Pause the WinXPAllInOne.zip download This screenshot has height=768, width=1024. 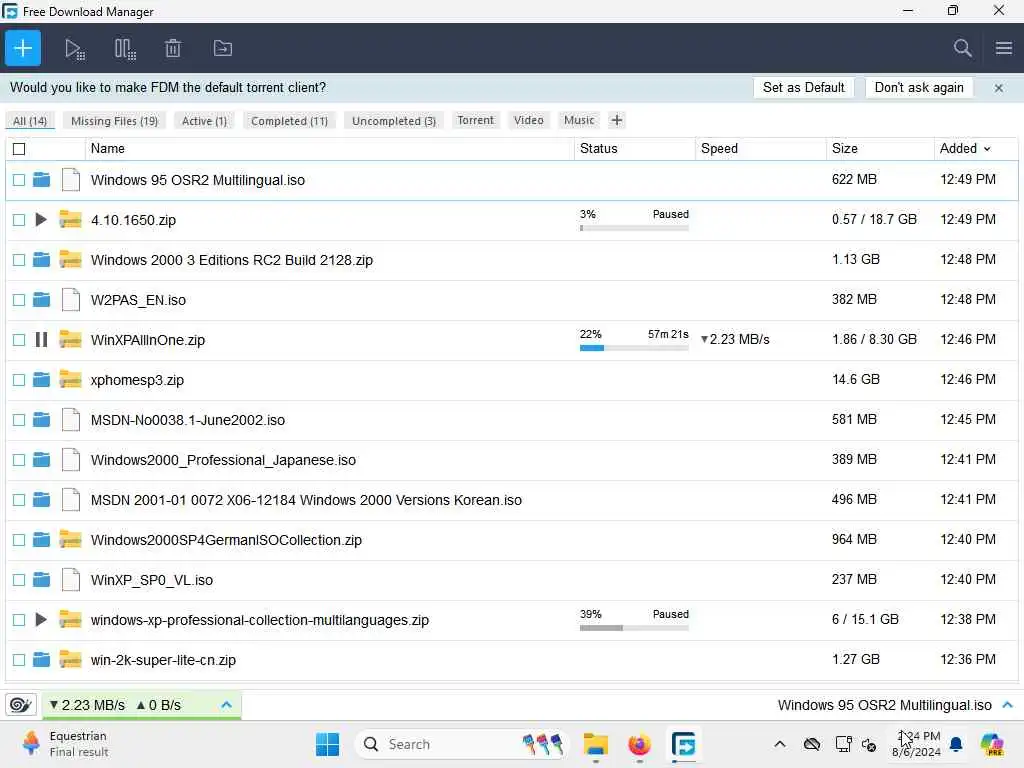click(41, 340)
